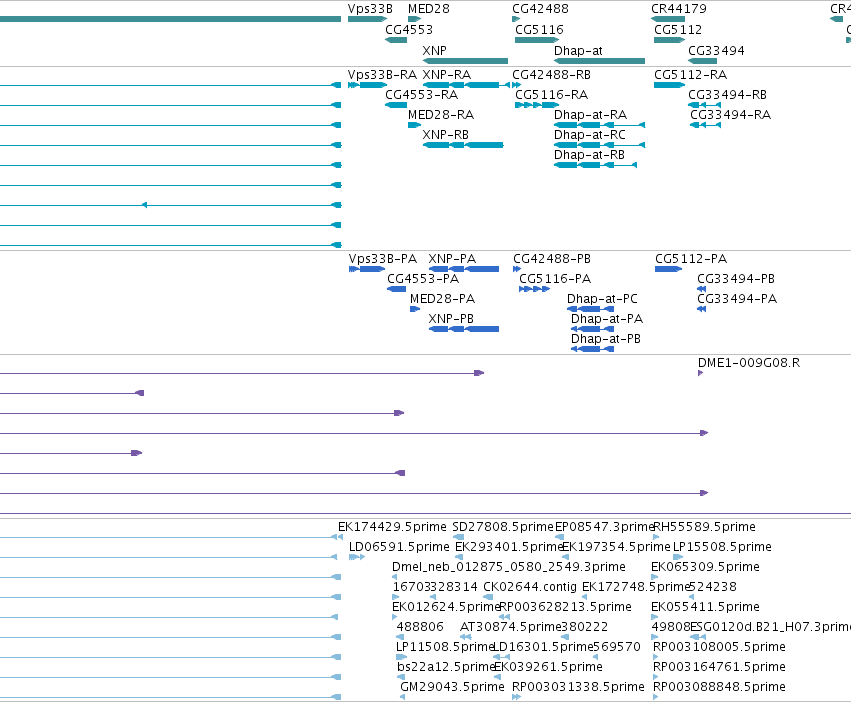Select EST RP003108005.5prime label

719,647
